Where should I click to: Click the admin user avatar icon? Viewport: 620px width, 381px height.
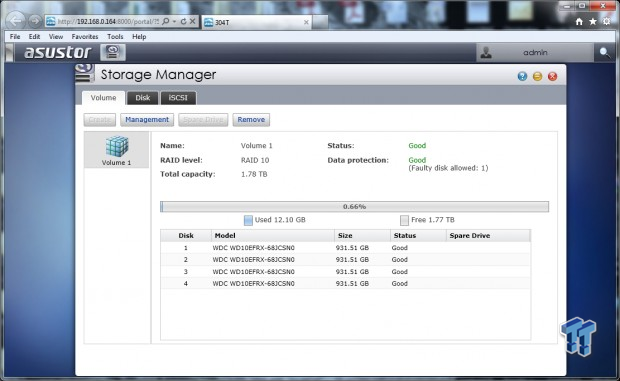click(486, 53)
